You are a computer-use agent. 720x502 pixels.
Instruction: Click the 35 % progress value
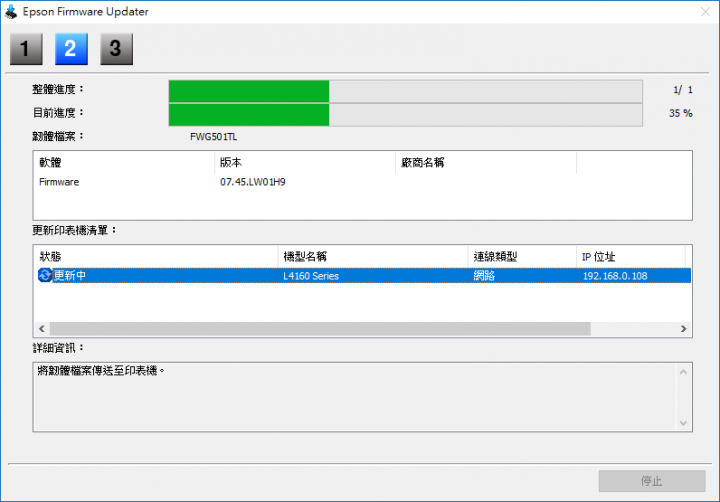click(681, 113)
